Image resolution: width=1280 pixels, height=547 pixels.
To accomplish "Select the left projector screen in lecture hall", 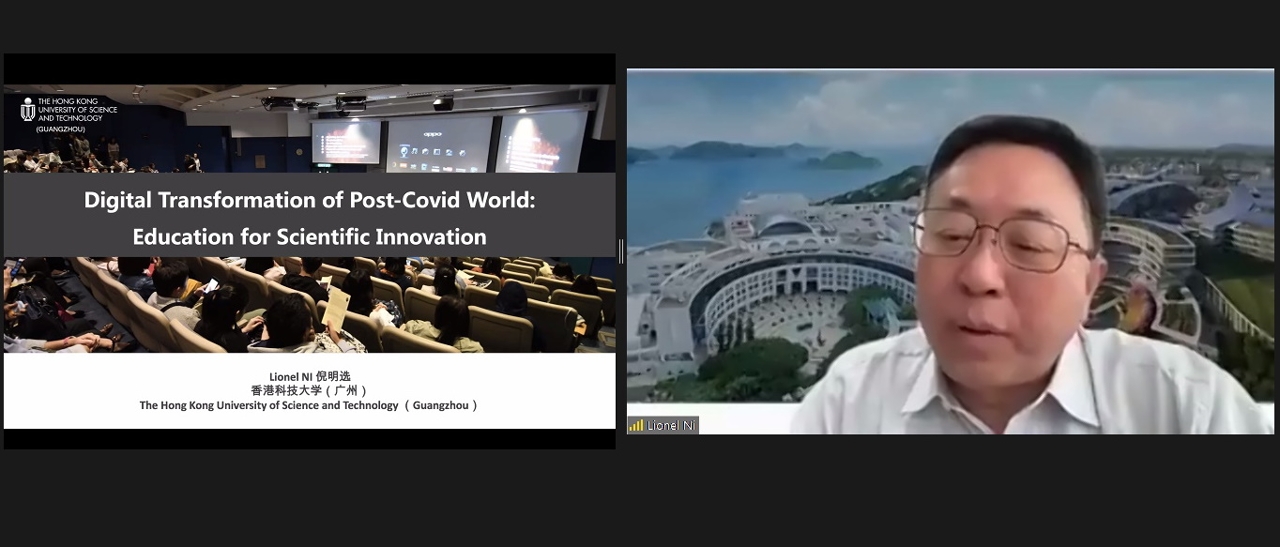I will click(x=346, y=141).
